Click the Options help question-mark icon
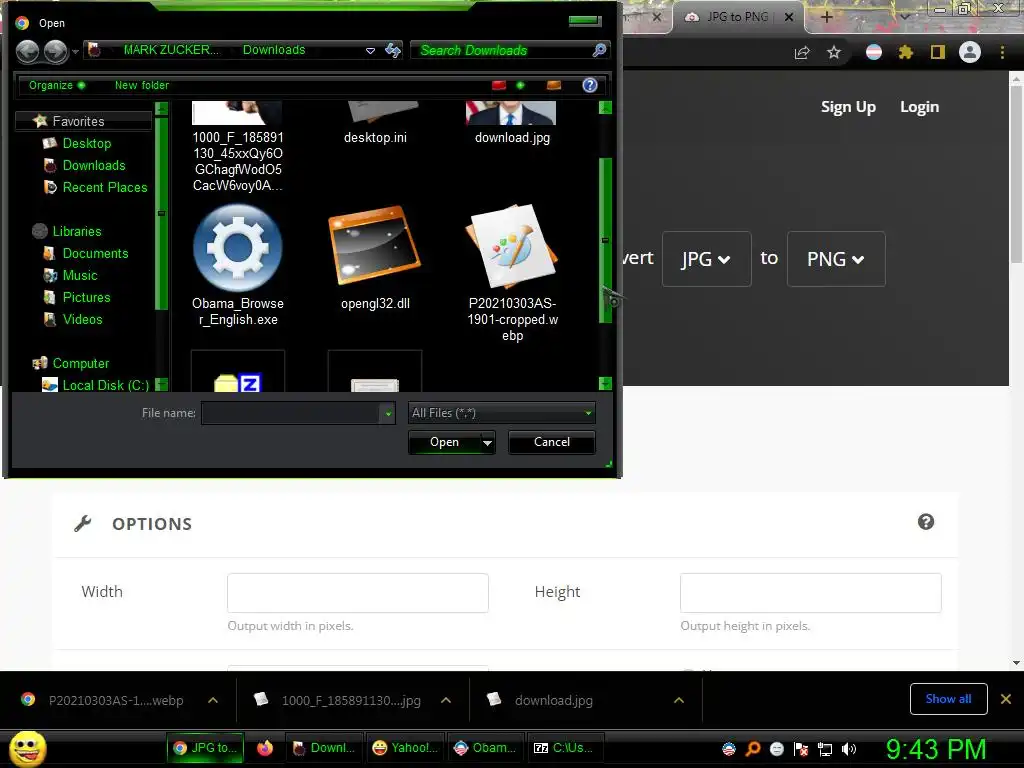The image size is (1024, 768). pyautogui.click(x=925, y=522)
